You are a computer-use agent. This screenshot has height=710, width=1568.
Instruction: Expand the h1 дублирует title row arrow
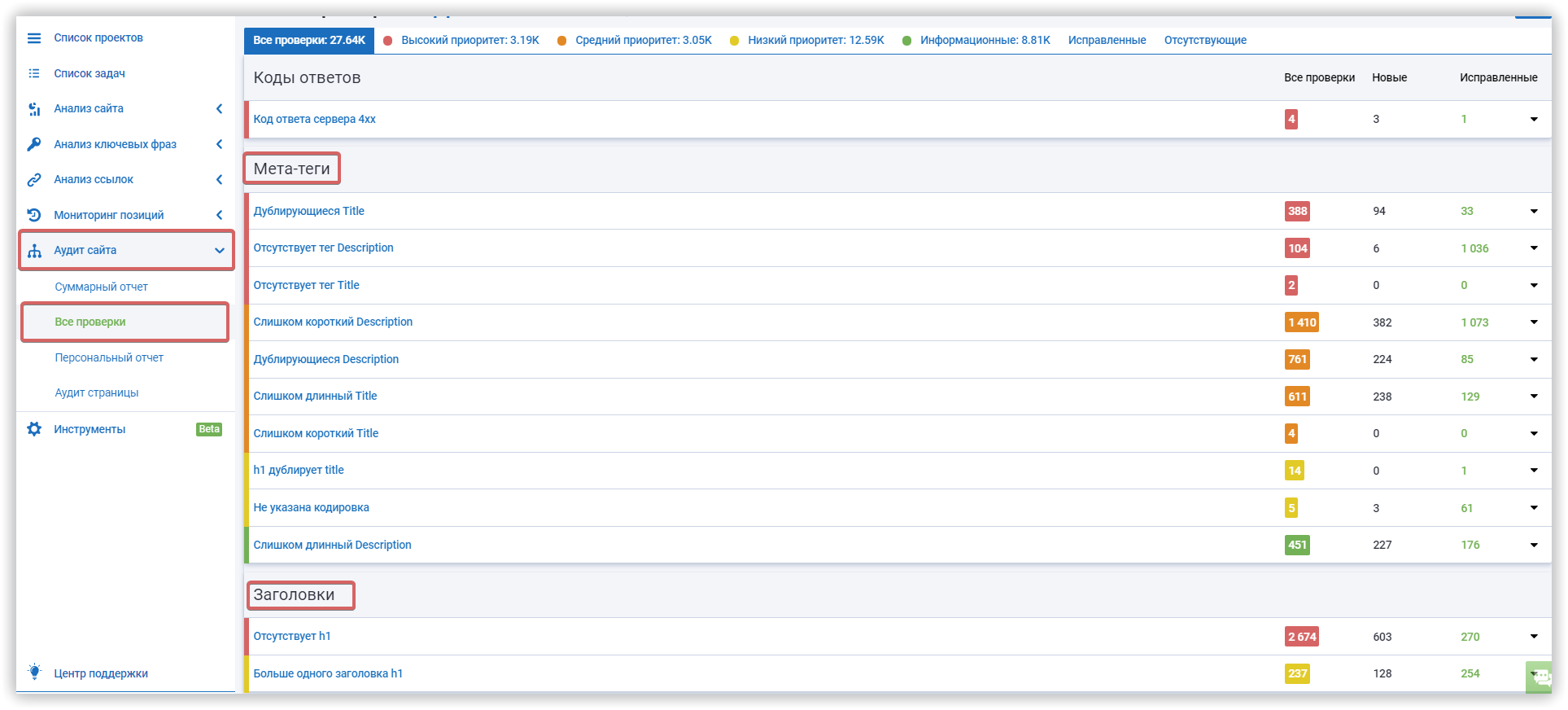pos(1534,471)
